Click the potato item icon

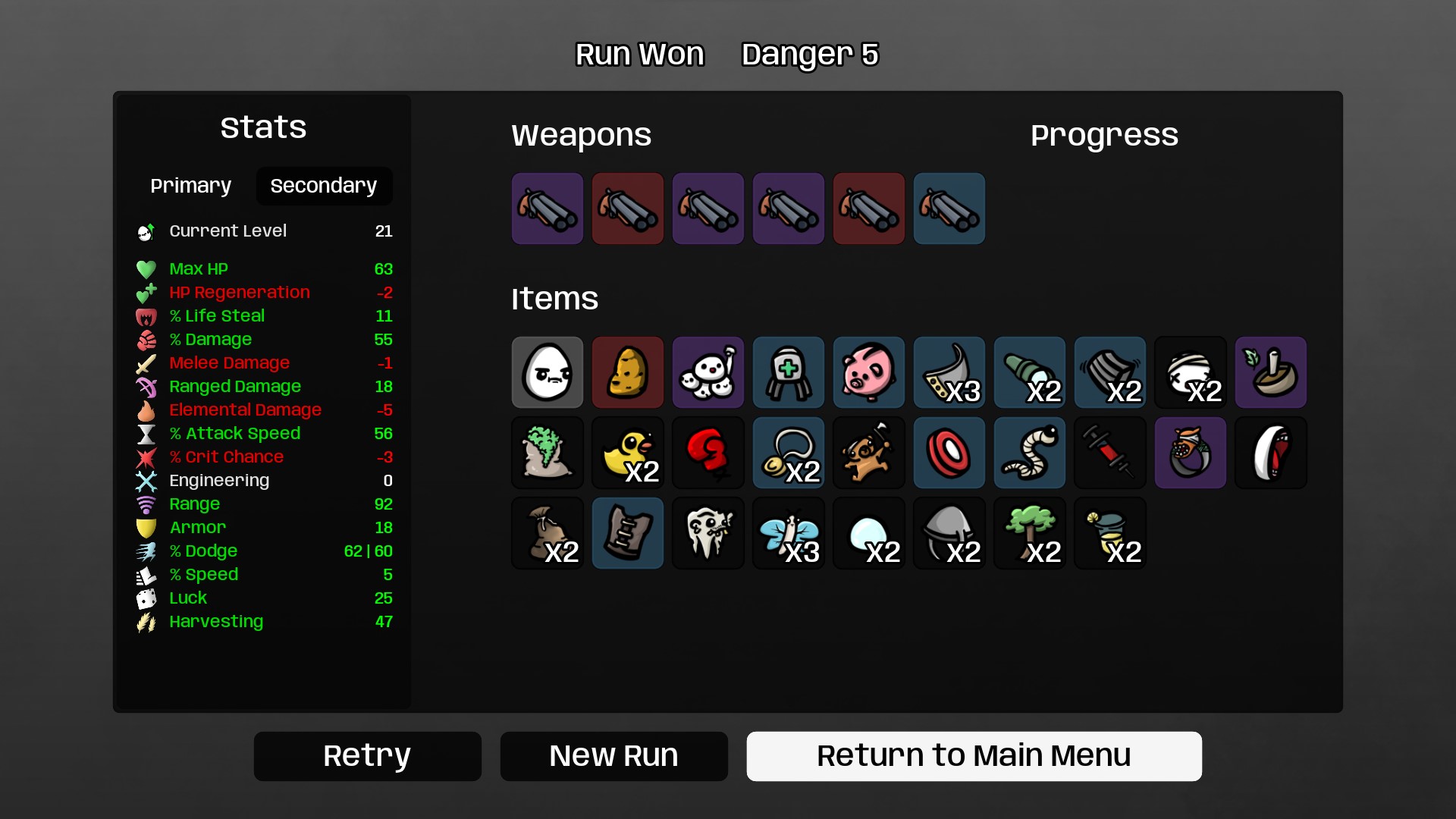pyautogui.click(x=627, y=372)
